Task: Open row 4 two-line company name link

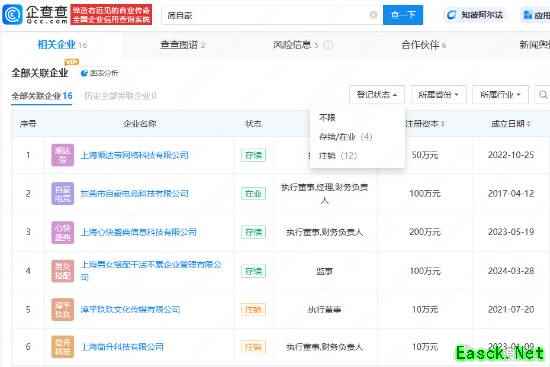Action: point(151,271)
